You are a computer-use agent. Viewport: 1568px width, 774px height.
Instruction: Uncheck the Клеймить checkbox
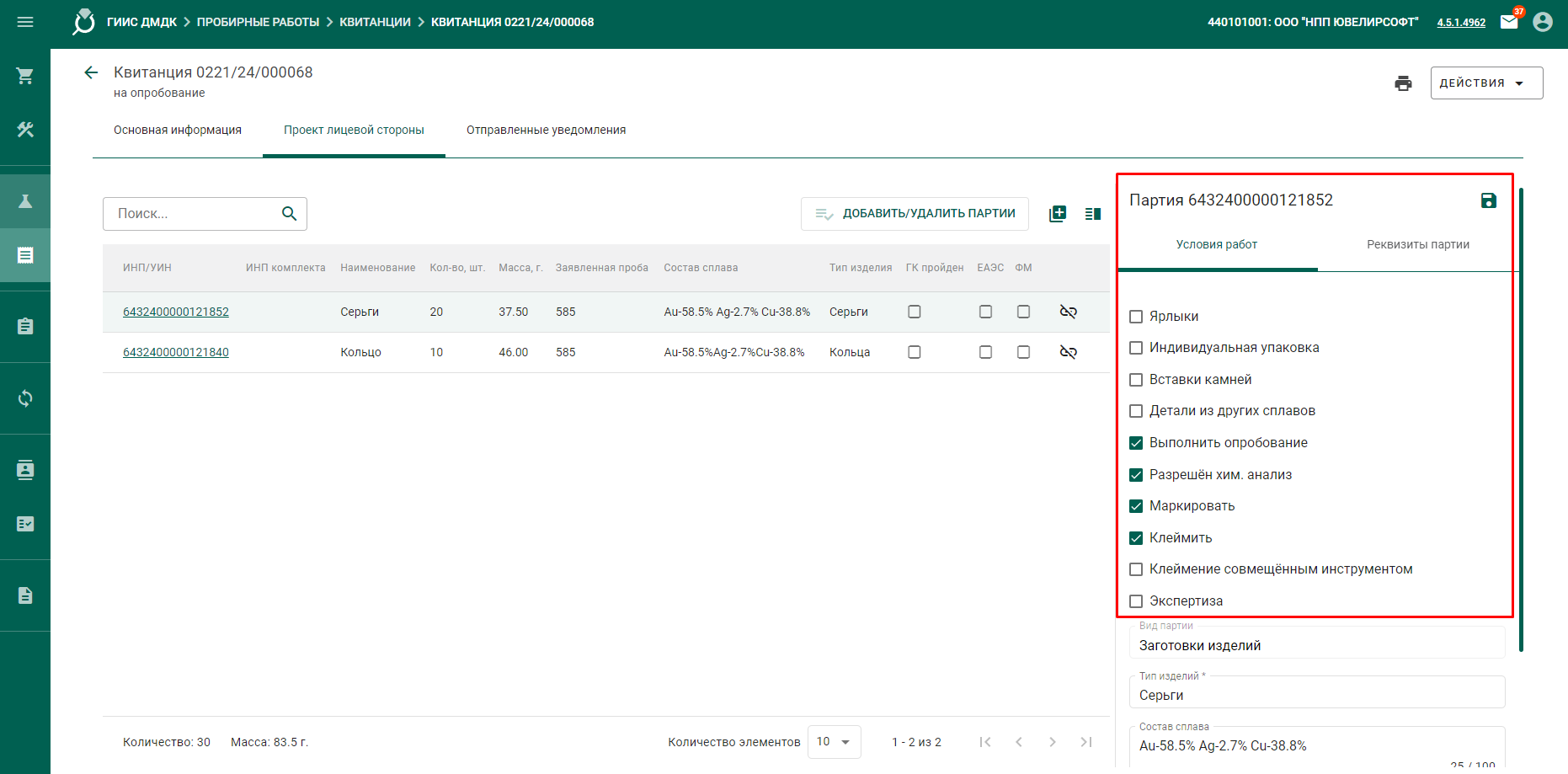1136,538
